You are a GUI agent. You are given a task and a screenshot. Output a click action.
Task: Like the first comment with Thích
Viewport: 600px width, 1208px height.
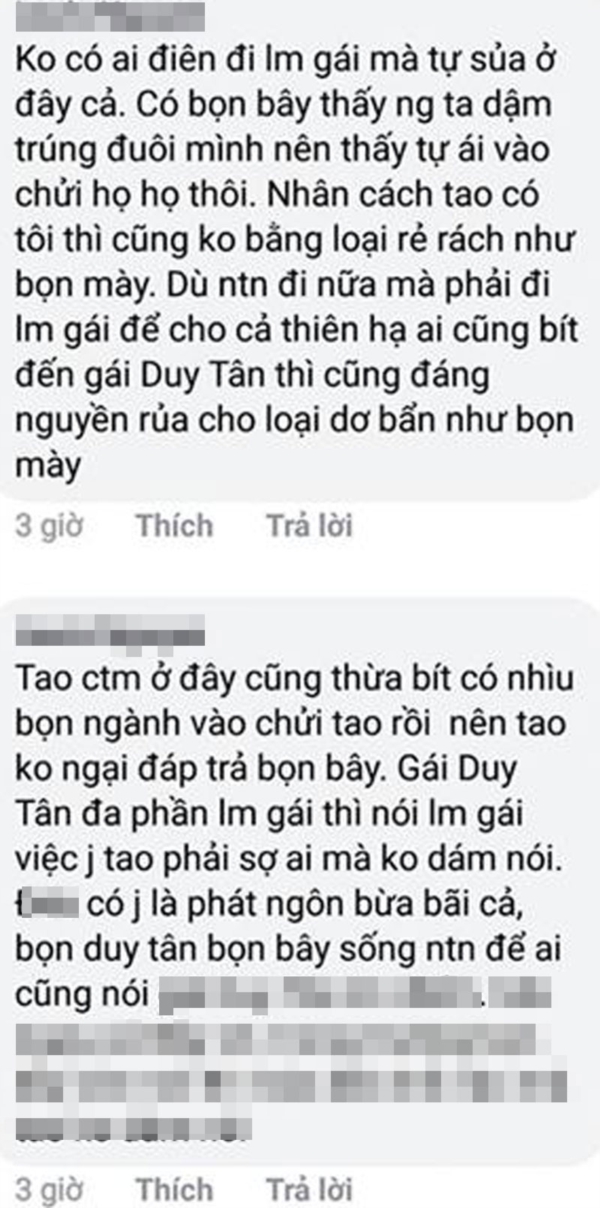coord(175,526)
